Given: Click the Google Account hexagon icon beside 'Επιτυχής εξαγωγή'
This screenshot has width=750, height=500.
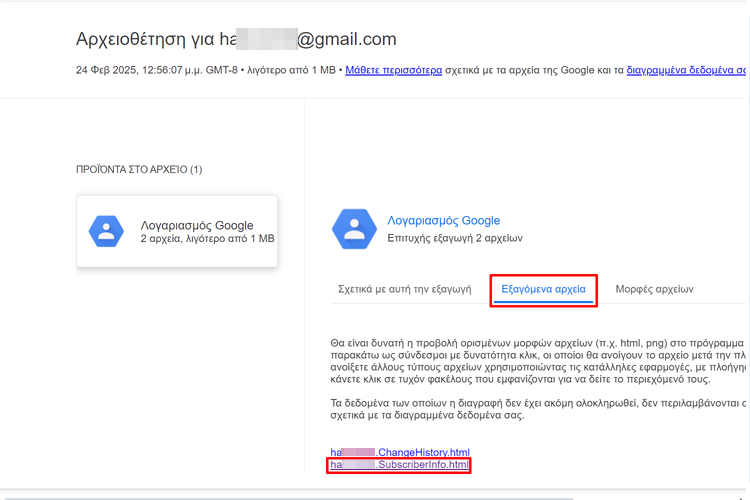Looking at the screenshot, I should tap(354, 229).
